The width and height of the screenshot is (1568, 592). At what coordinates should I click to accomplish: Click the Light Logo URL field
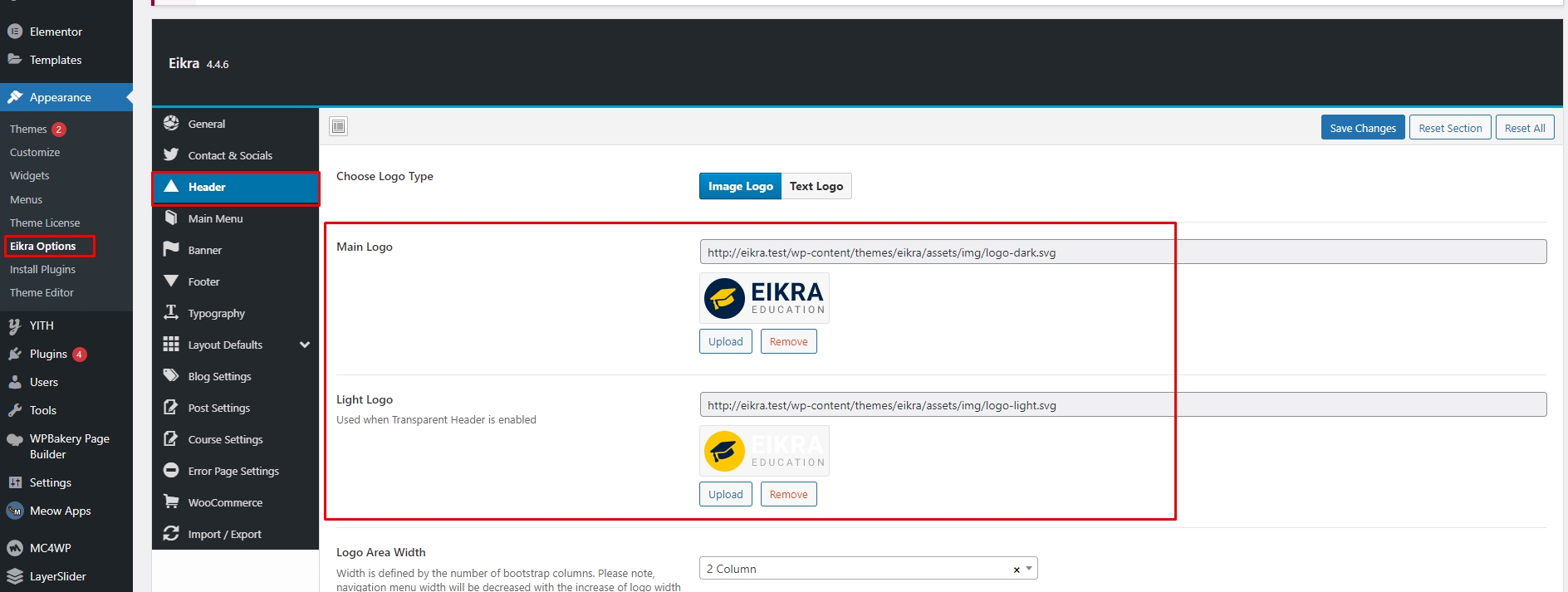(x=1123, y=404)
